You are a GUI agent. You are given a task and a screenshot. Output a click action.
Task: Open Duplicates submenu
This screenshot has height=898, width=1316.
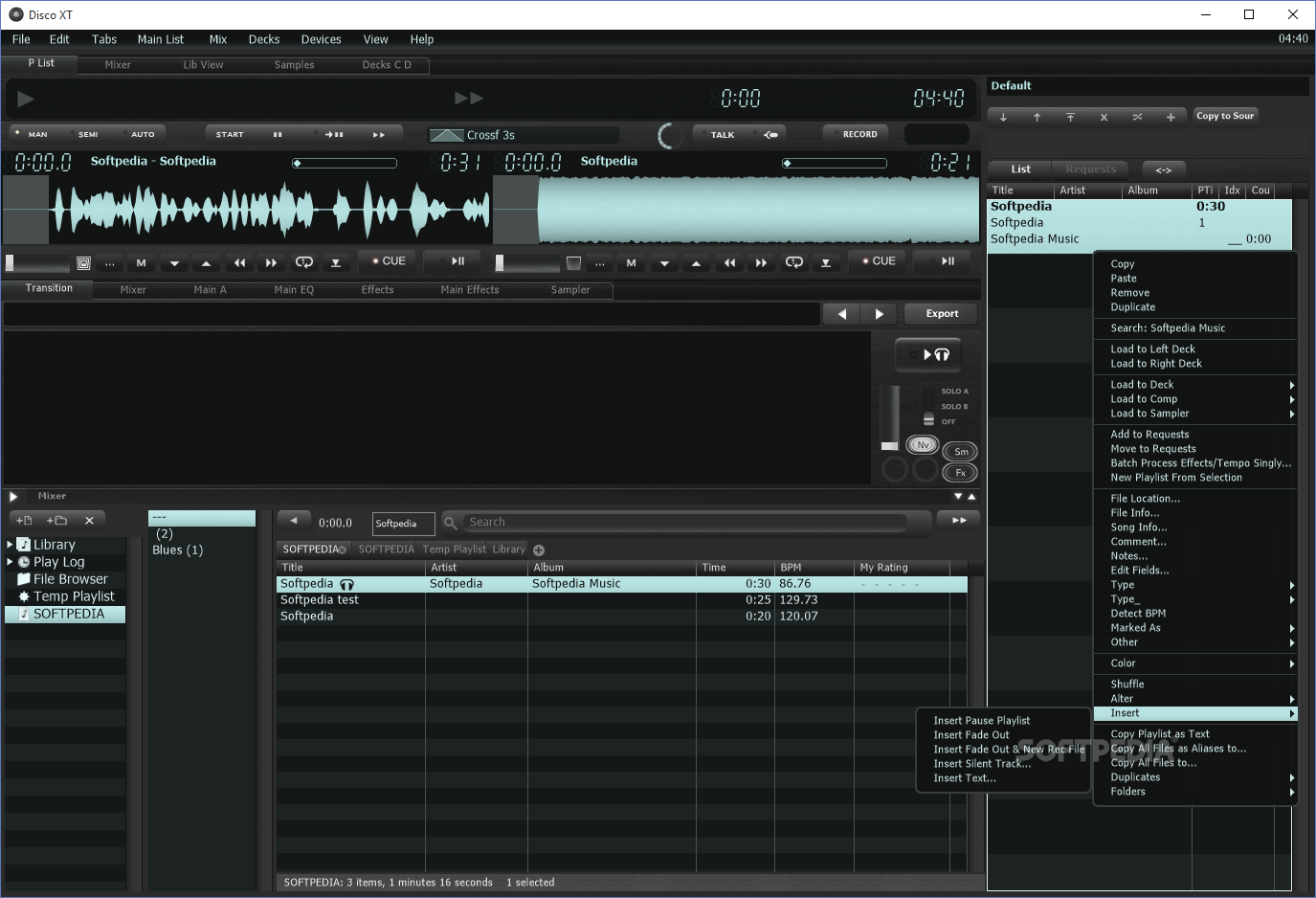click(1195, 777)
